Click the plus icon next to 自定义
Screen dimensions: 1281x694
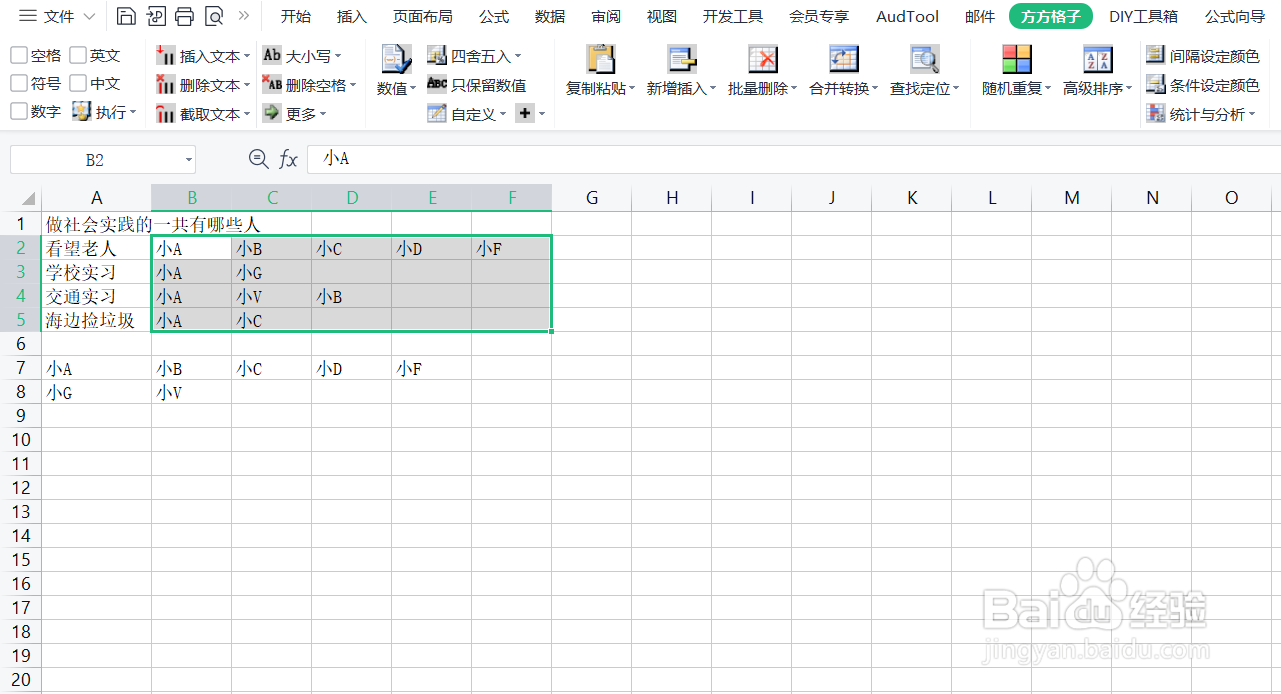pyautogui.click(x=524, y=113)
